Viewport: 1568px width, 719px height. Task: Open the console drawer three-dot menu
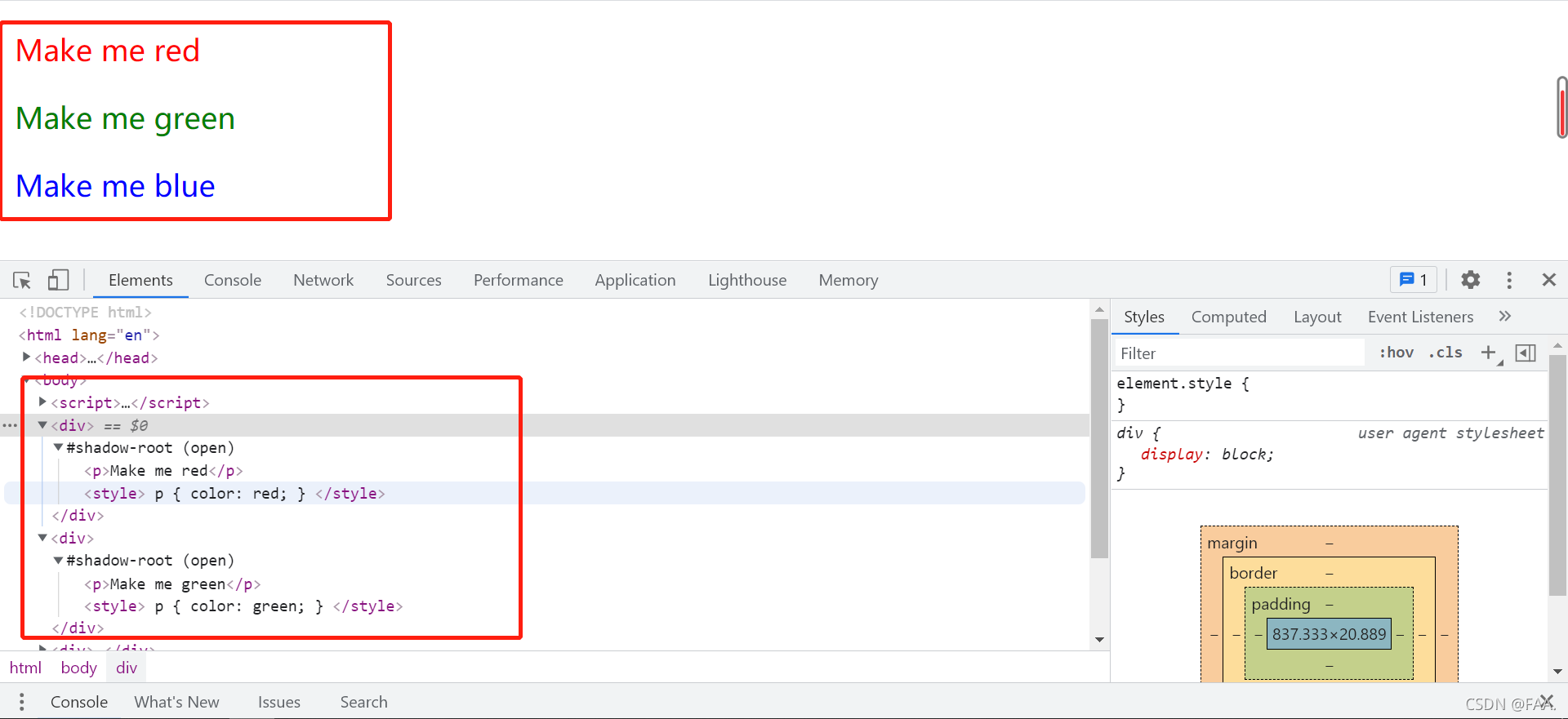click(22, 702)
